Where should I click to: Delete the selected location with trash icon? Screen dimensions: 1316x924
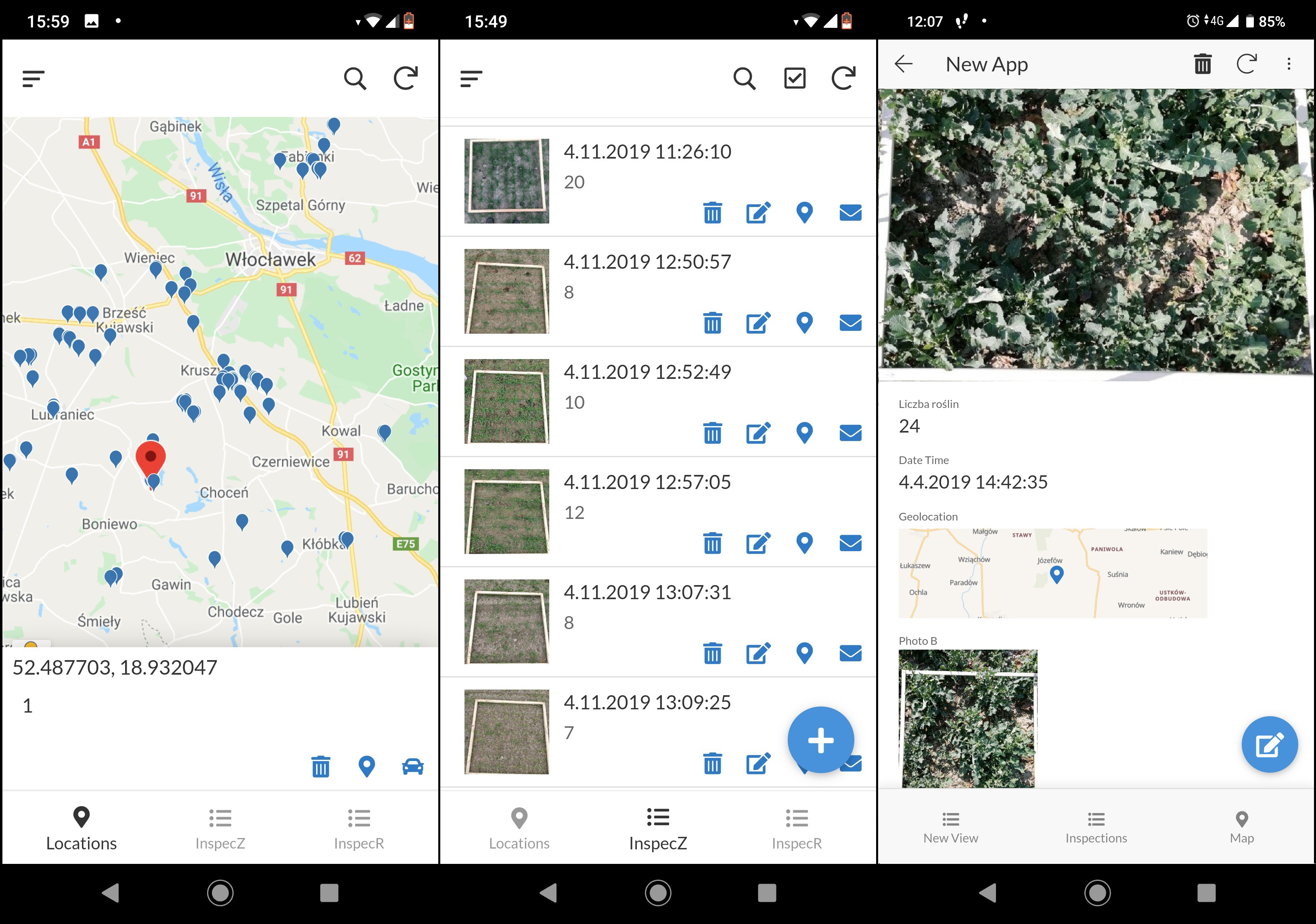point(320,766)
